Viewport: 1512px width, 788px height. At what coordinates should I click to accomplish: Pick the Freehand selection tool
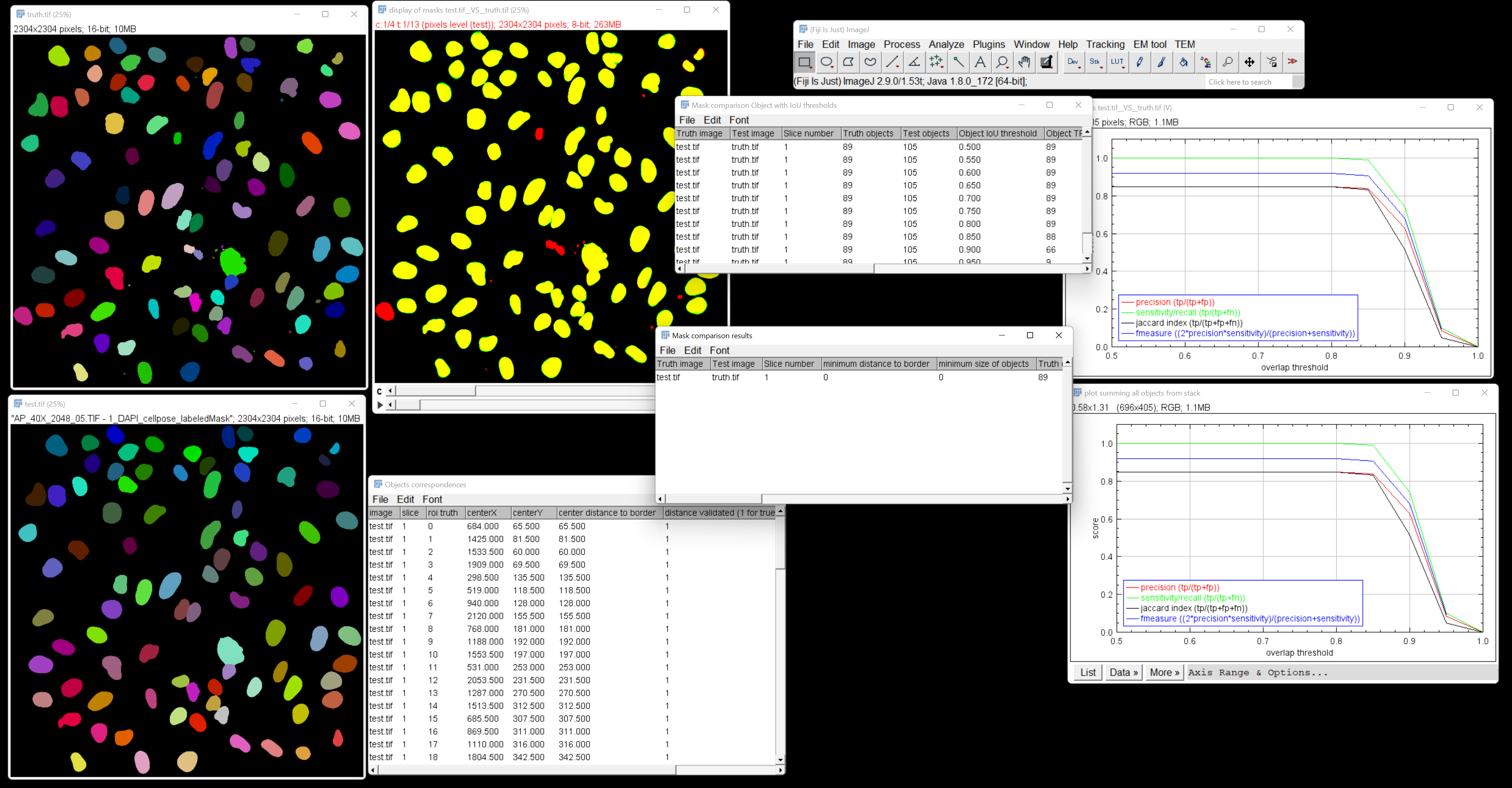click(x=870, y=61)
